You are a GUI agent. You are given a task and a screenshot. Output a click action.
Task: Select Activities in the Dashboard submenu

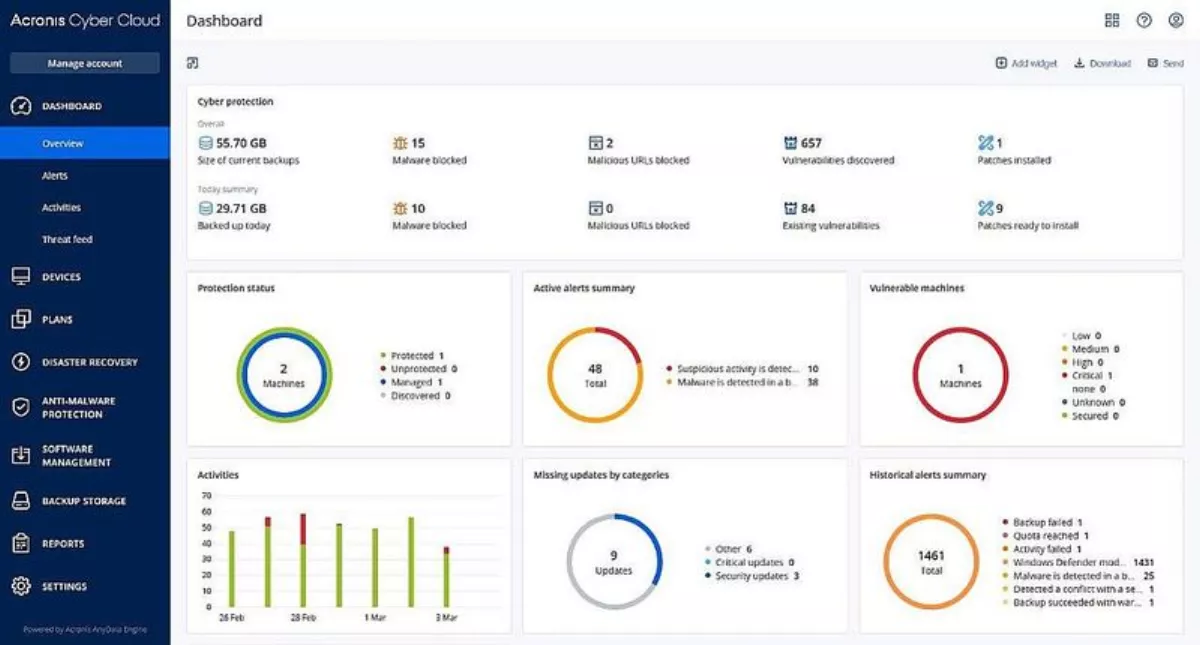61,208
